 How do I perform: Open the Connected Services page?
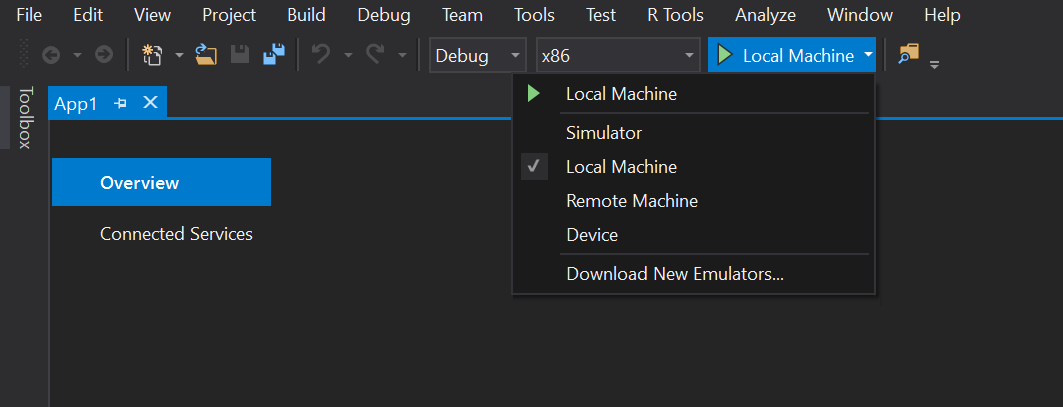(176, 234)
